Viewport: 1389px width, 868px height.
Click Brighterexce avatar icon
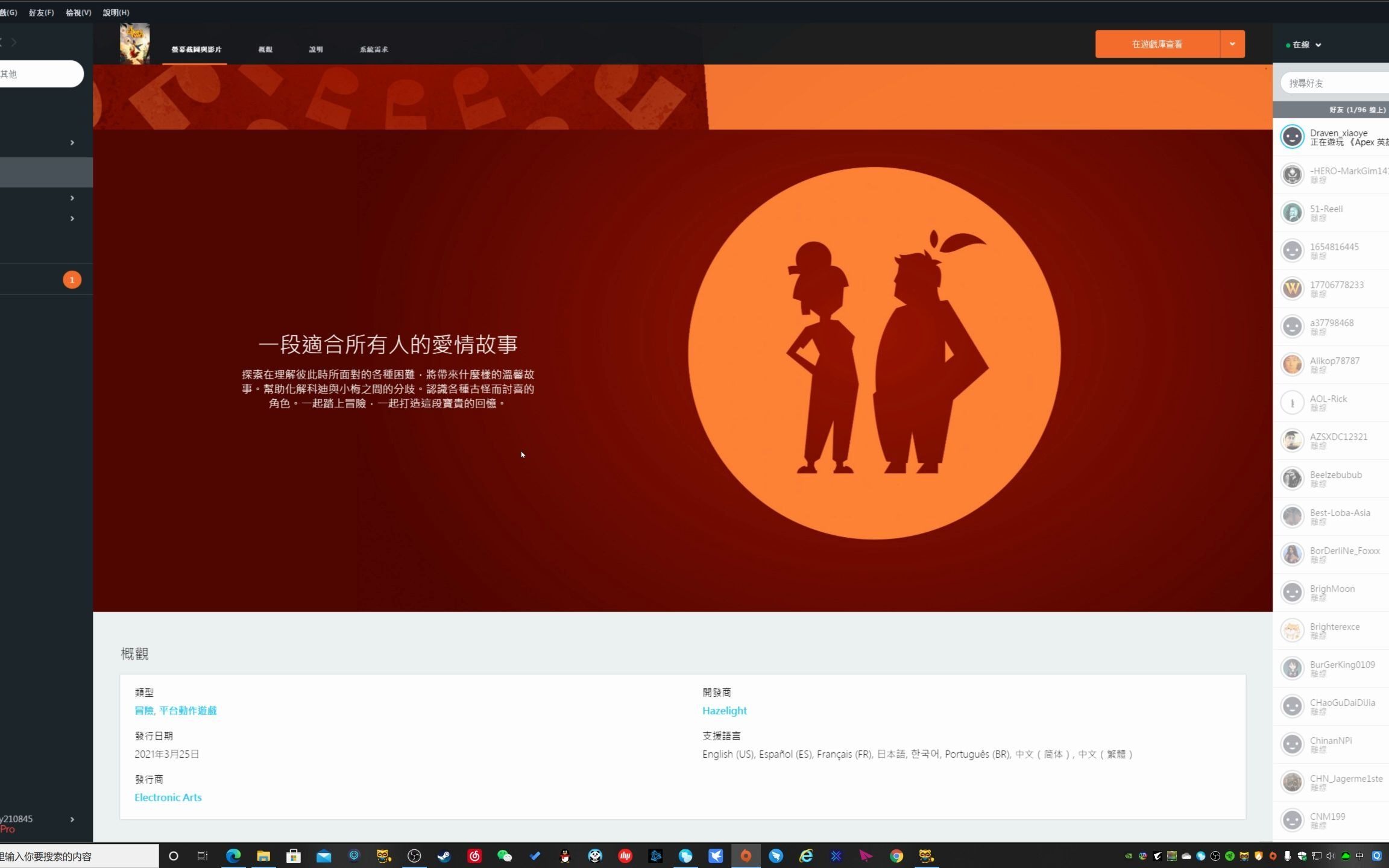(1292, 631)
